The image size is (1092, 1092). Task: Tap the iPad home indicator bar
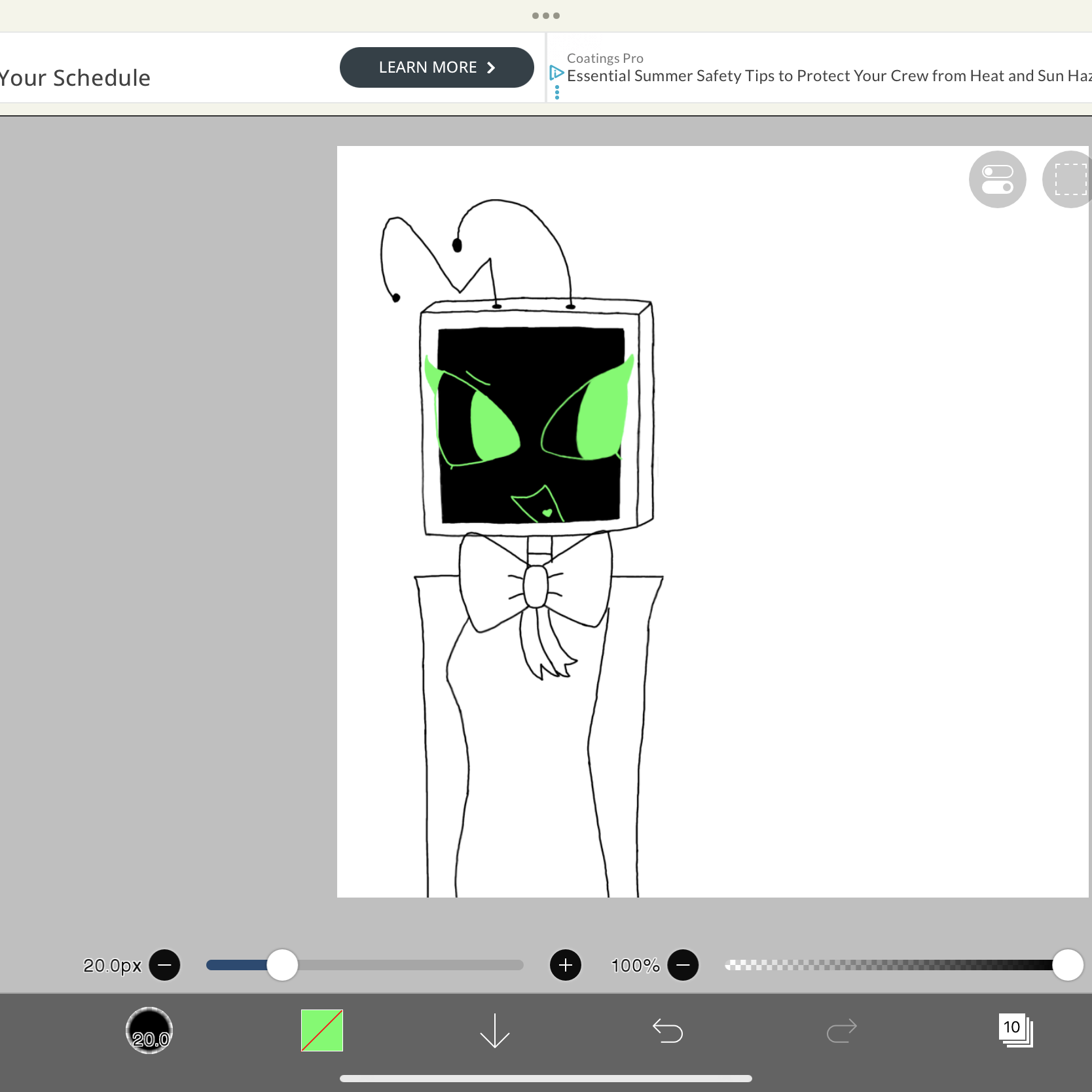[x=546, y=1078]
